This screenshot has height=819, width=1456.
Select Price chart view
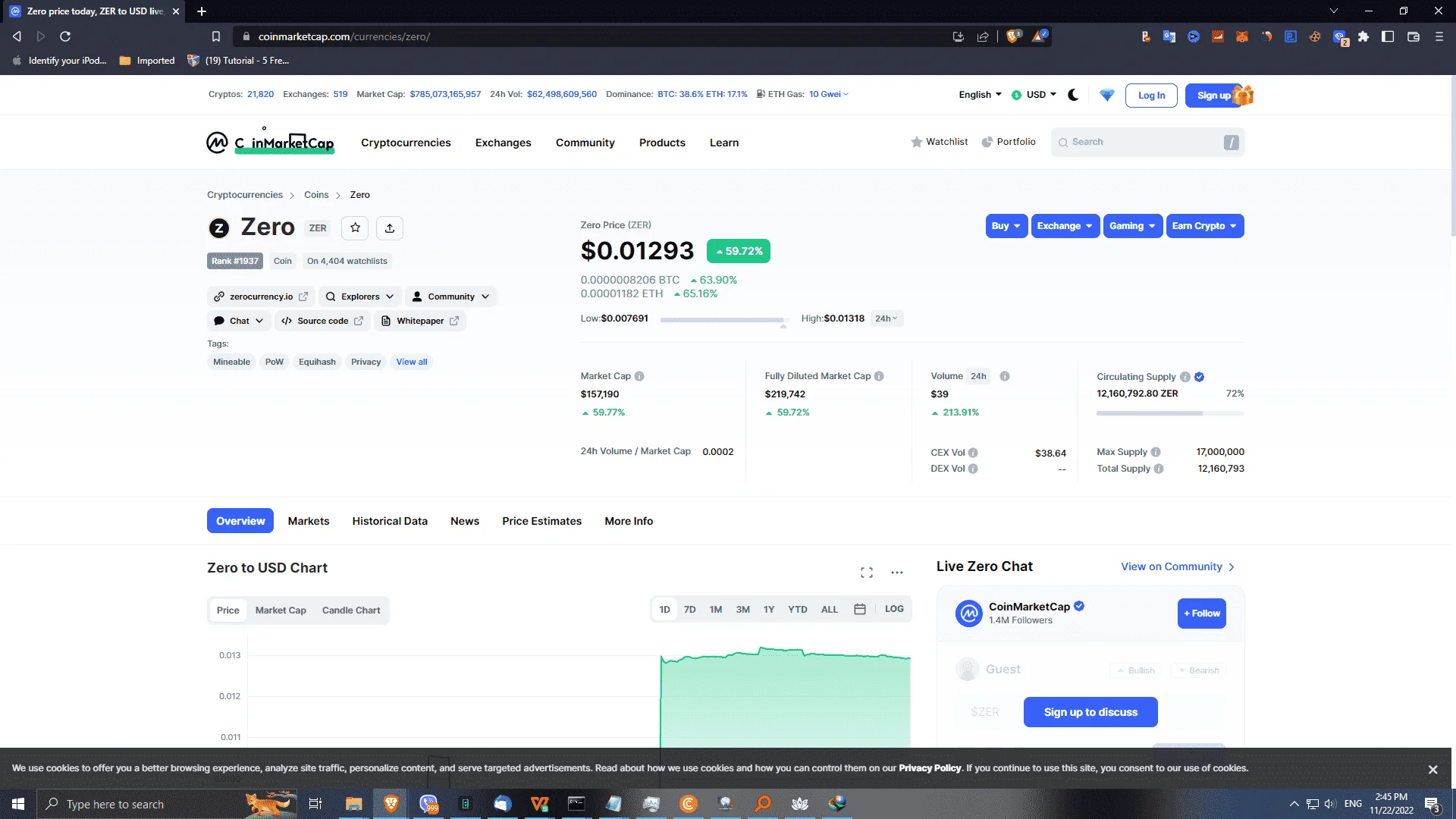227,610
